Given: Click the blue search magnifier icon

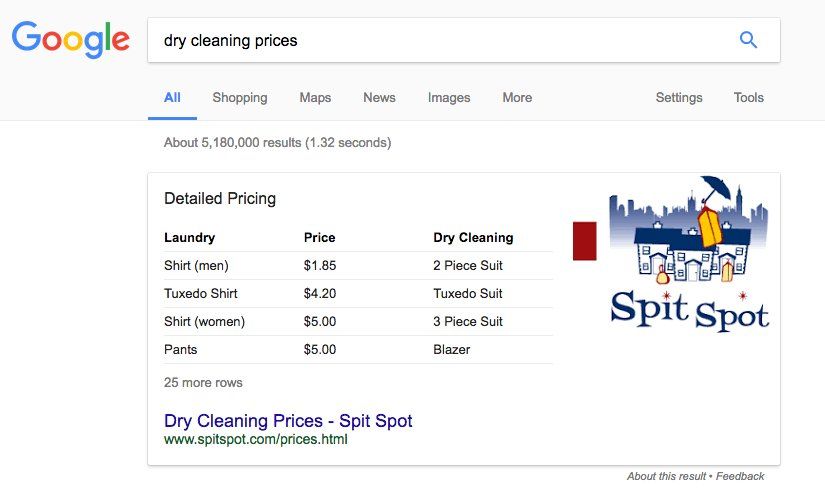Looking at the screenshot, I should click(748, 40).
